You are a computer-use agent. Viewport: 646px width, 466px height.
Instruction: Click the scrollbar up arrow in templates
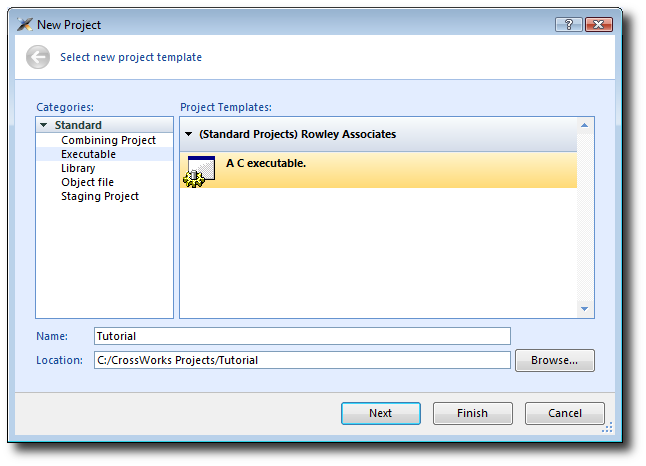coord(584,125)
